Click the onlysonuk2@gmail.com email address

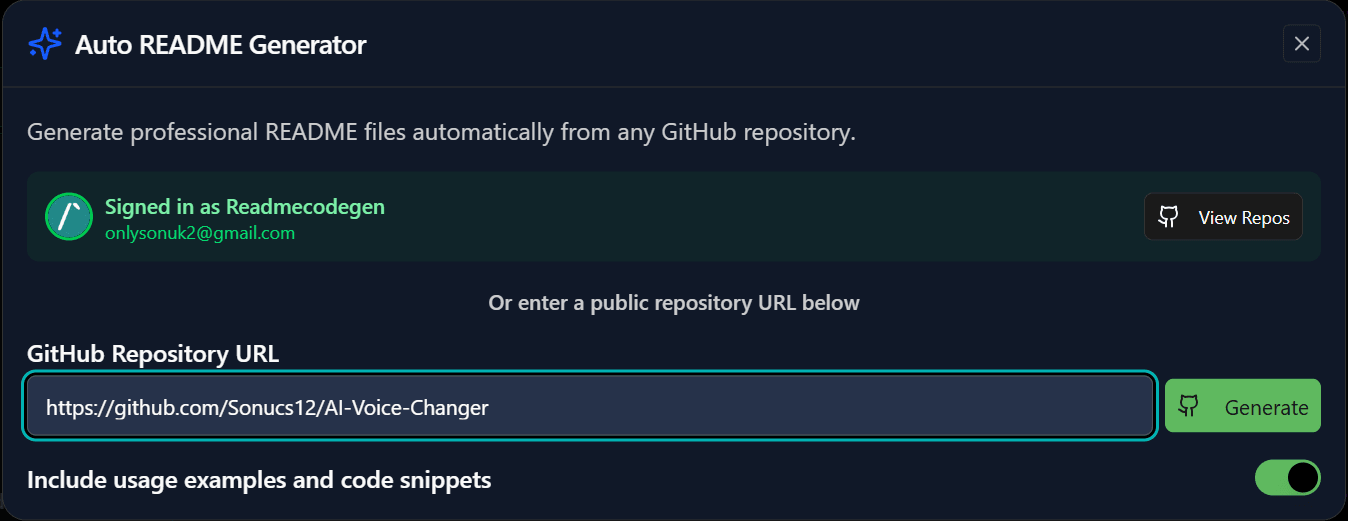[x=200, y=233]
